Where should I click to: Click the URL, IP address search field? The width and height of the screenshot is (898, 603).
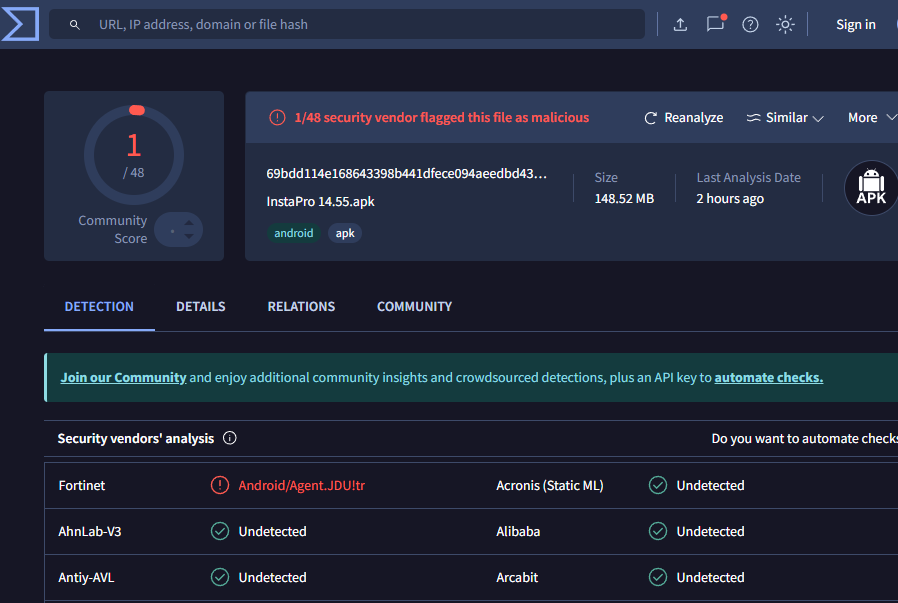pos(360,25)
